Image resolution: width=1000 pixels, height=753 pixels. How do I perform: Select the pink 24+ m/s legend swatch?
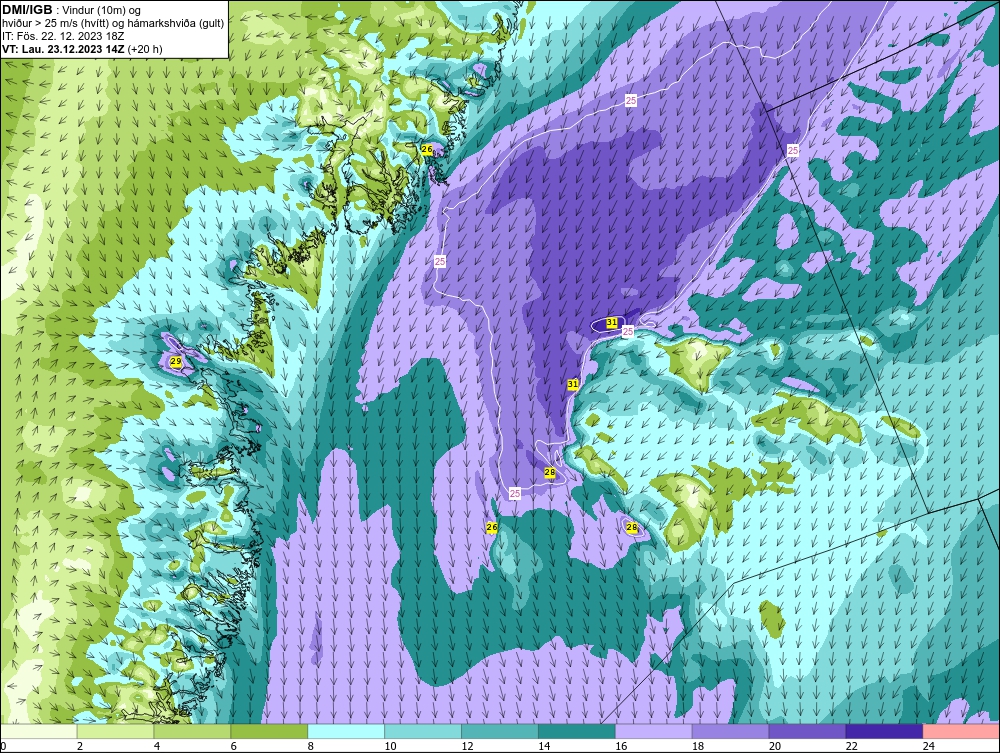pyautogui.click(x=961, y=731)
